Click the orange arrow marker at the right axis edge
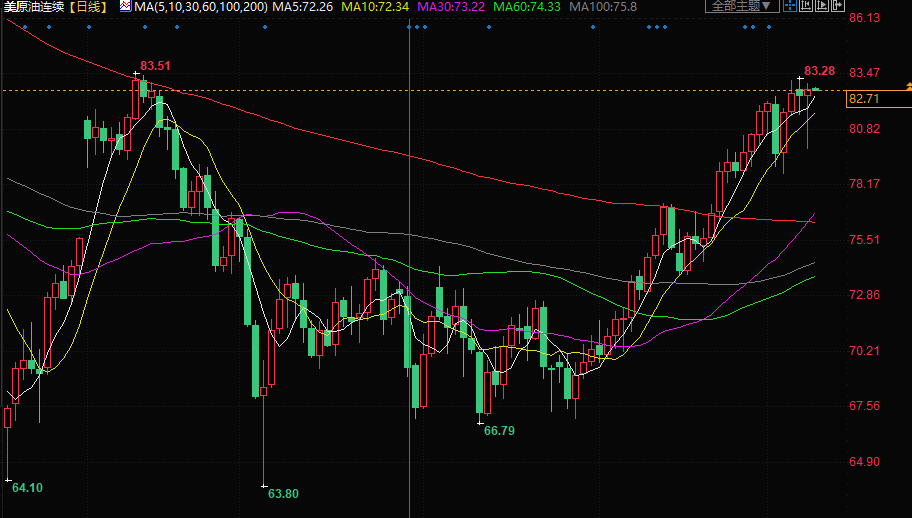 [908, 89]
